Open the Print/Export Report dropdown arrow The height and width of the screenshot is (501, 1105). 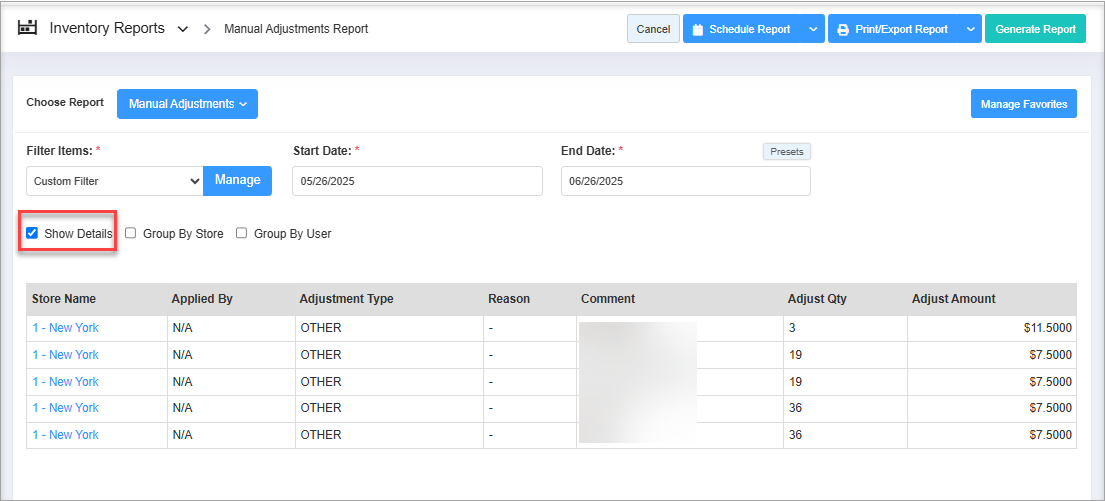970,30
